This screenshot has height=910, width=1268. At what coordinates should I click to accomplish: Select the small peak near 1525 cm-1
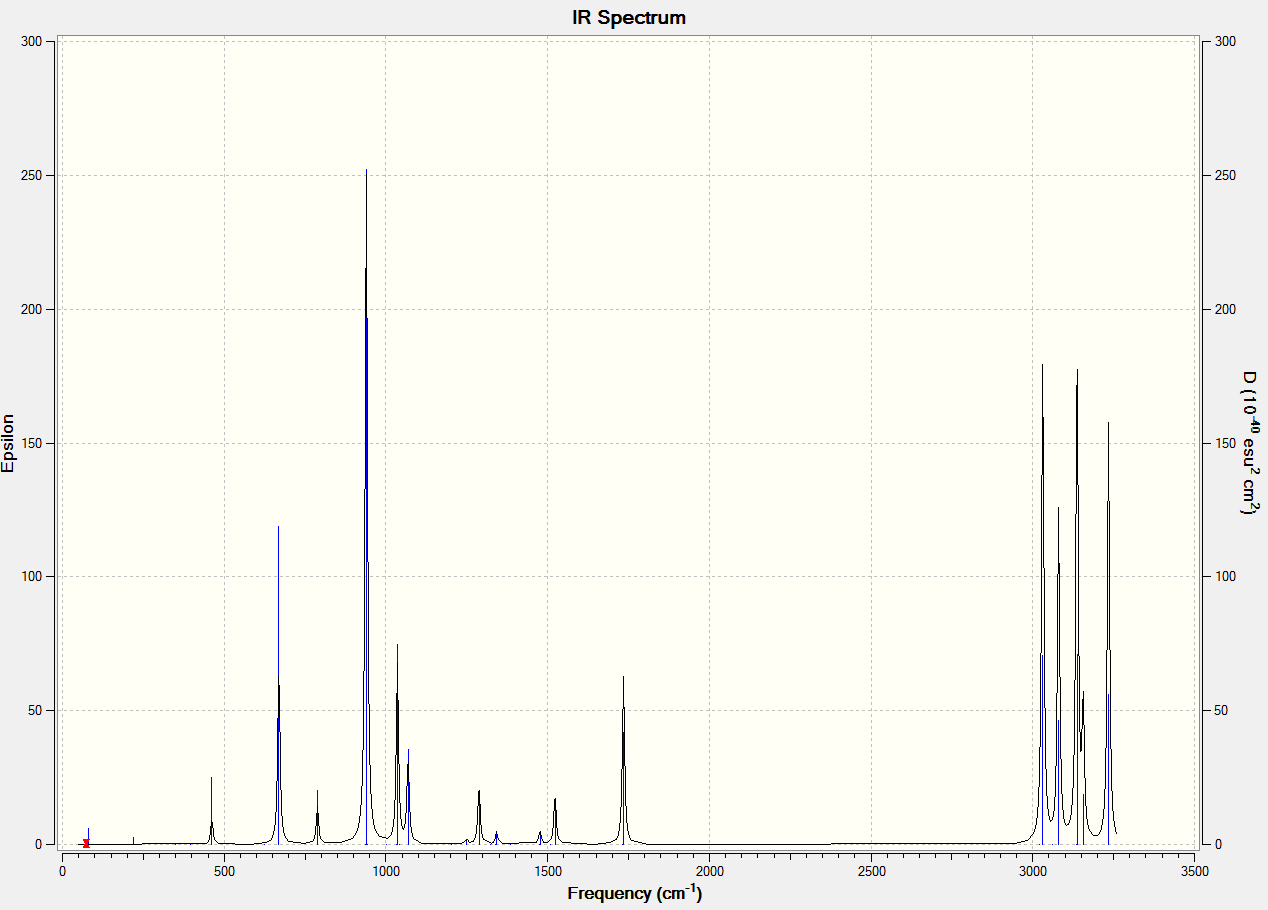click(555, 821)
